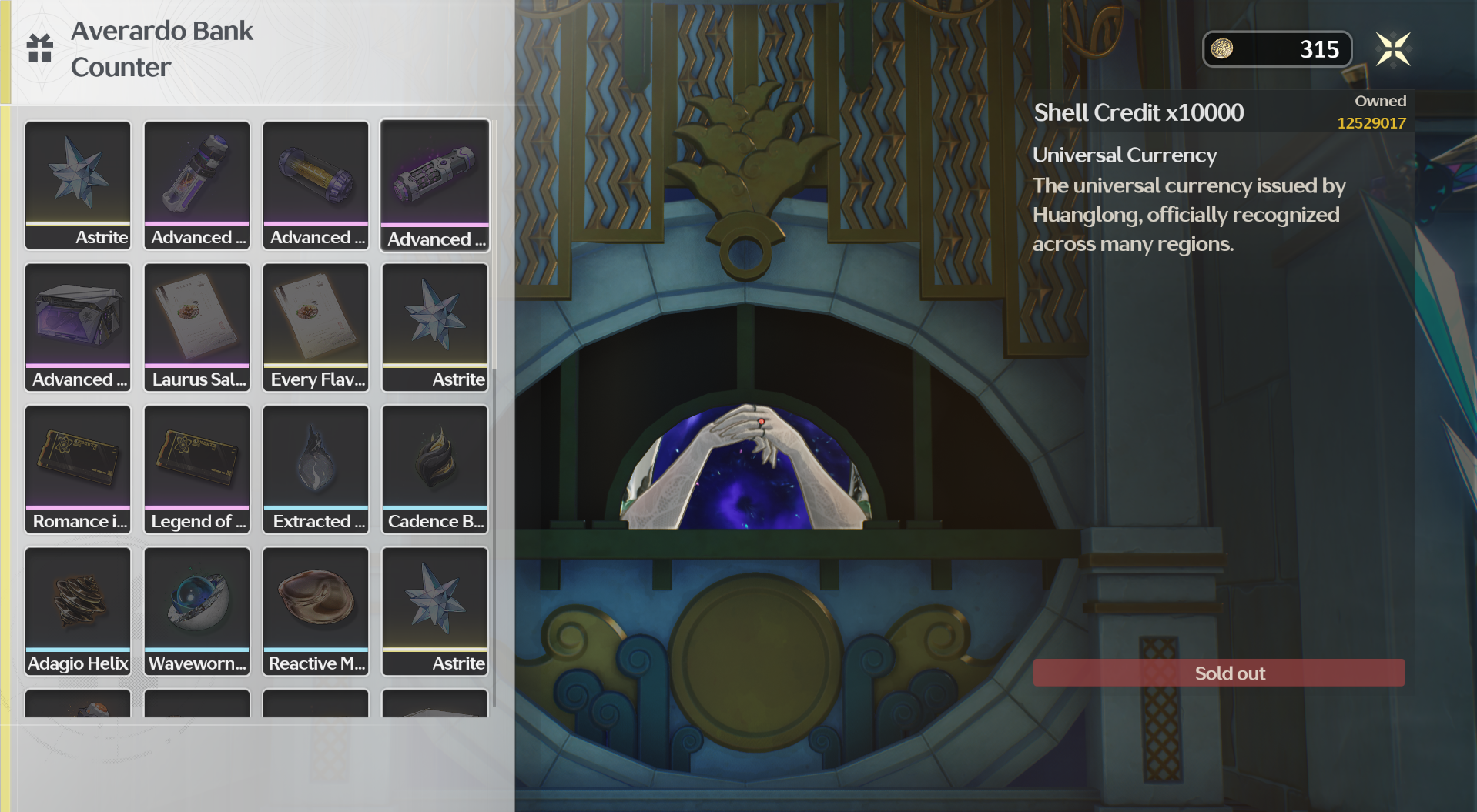Pick the Astrite item beside Reactive M...
The image size is (1477, 812).
435,612
